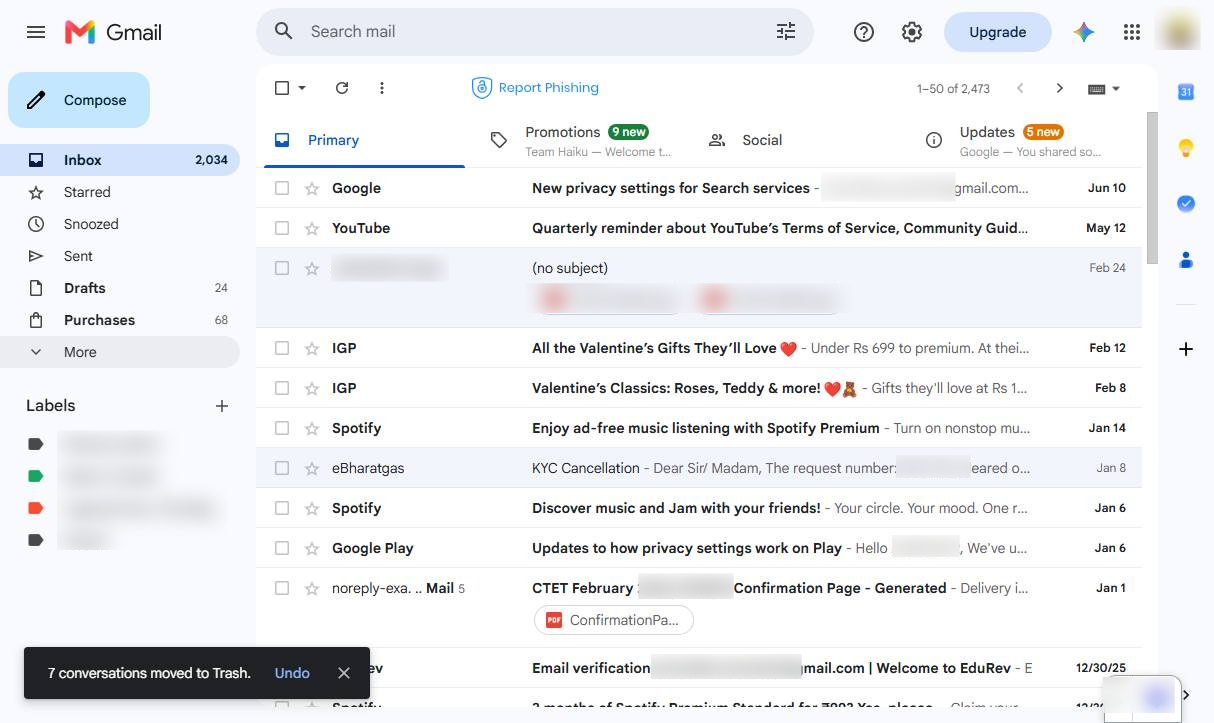Open the select dropdown arrow
1214x723 pixels.
(x=302, y=88)
